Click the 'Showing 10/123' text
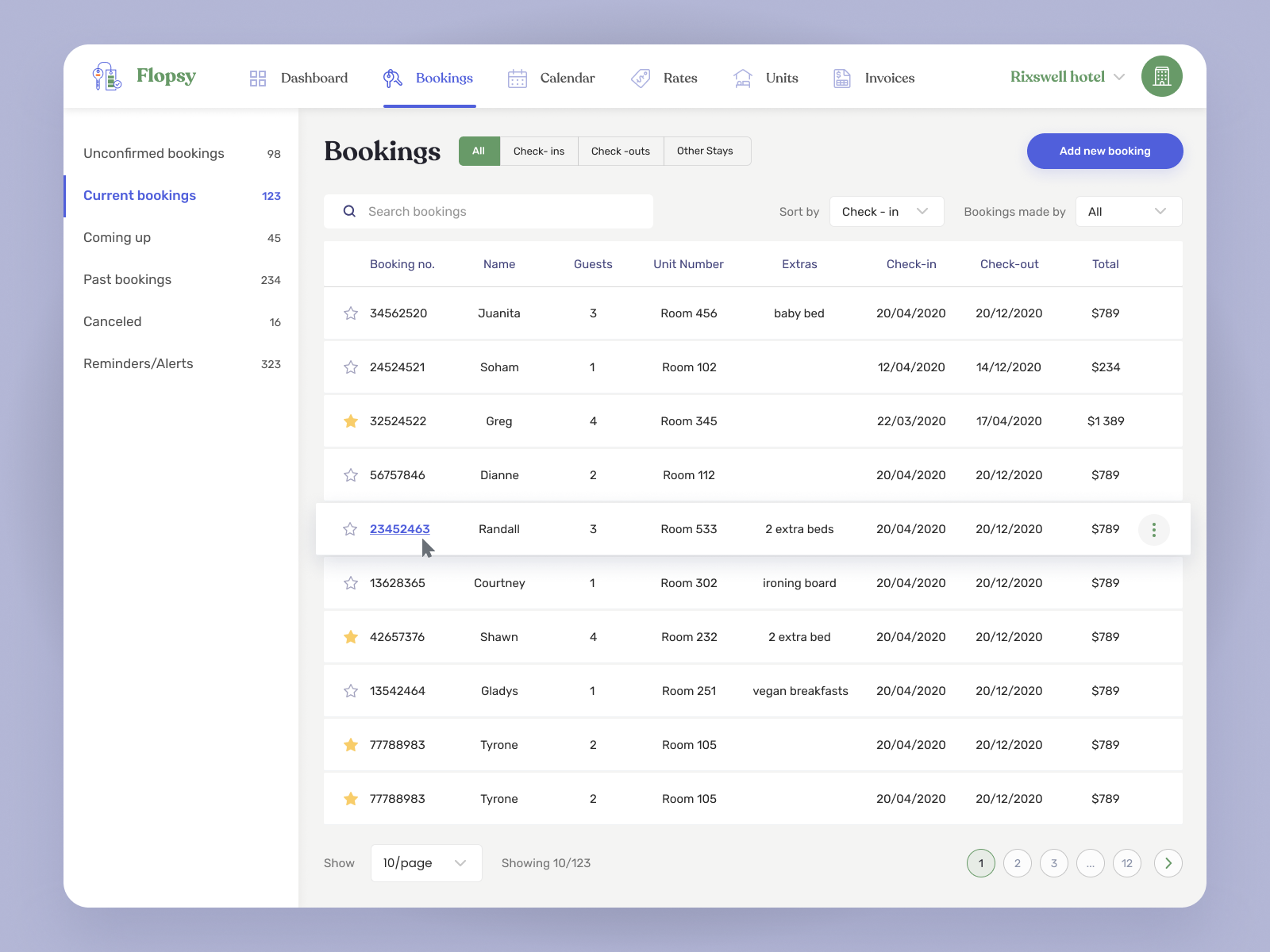Viewport: 1270px width, 952px height. tap(546, 863)
